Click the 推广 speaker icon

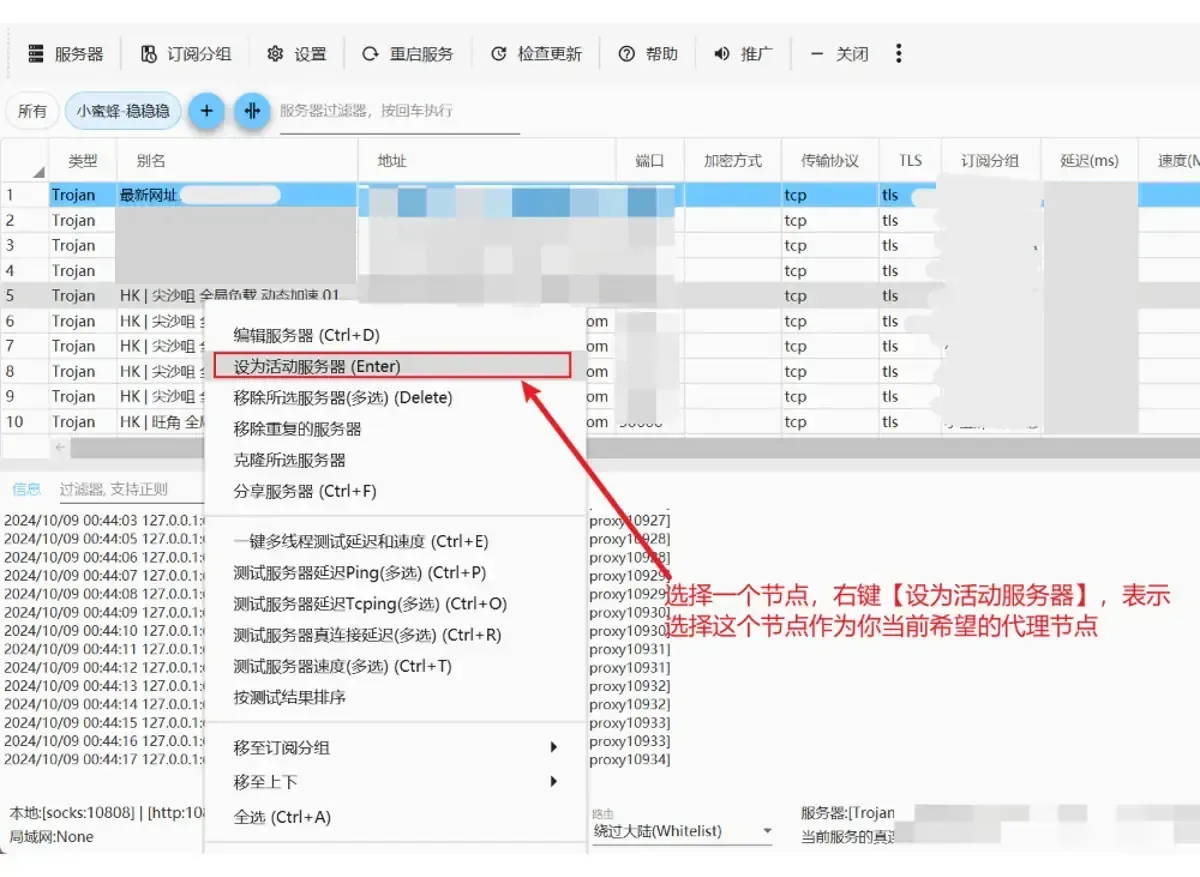click(x=721, y=54)
